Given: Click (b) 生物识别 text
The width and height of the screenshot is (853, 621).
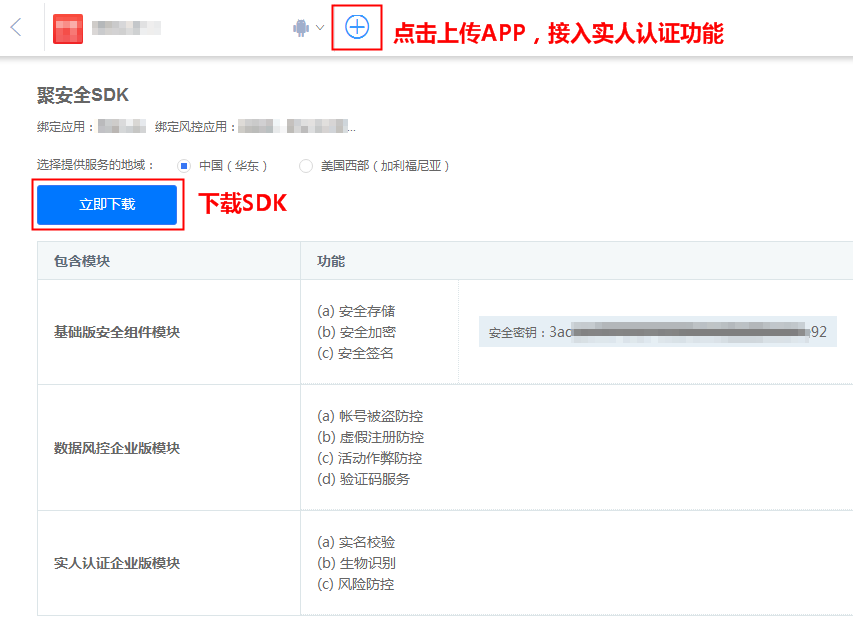Looking at the screenshot, I should (x=356, y=563).
